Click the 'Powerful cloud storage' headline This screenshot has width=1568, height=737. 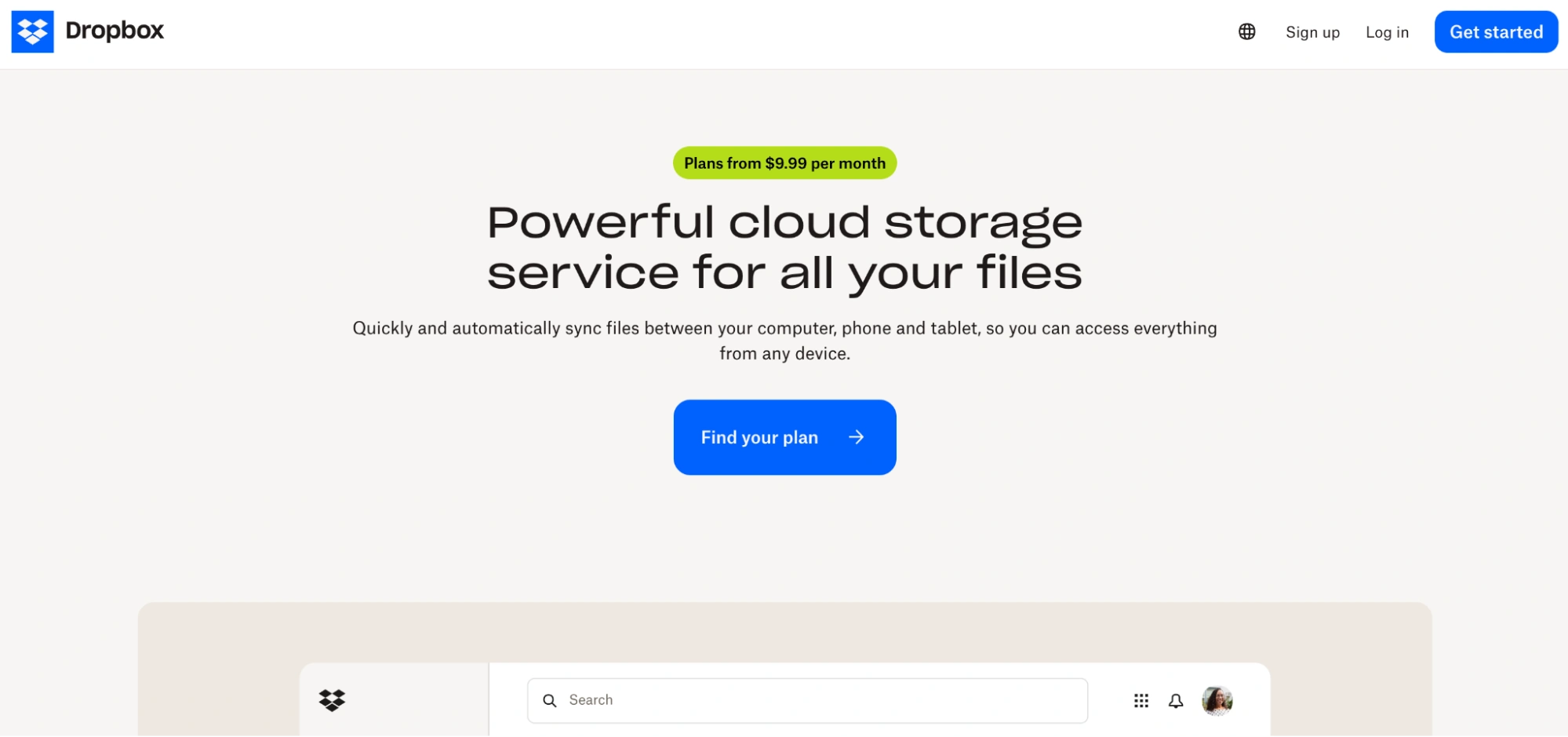tap(784, 247)
